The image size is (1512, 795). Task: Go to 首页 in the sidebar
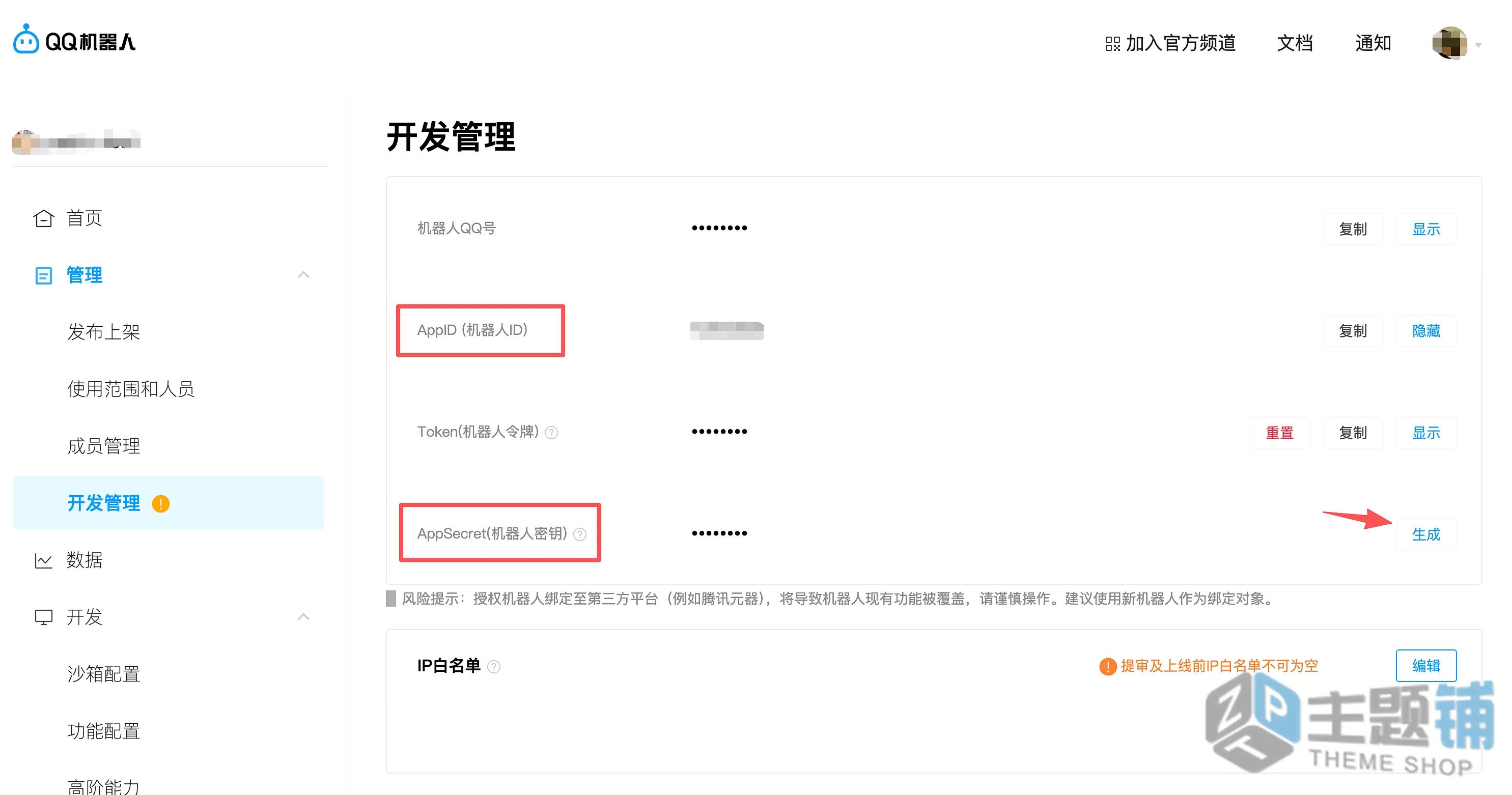tap(84, 218)
